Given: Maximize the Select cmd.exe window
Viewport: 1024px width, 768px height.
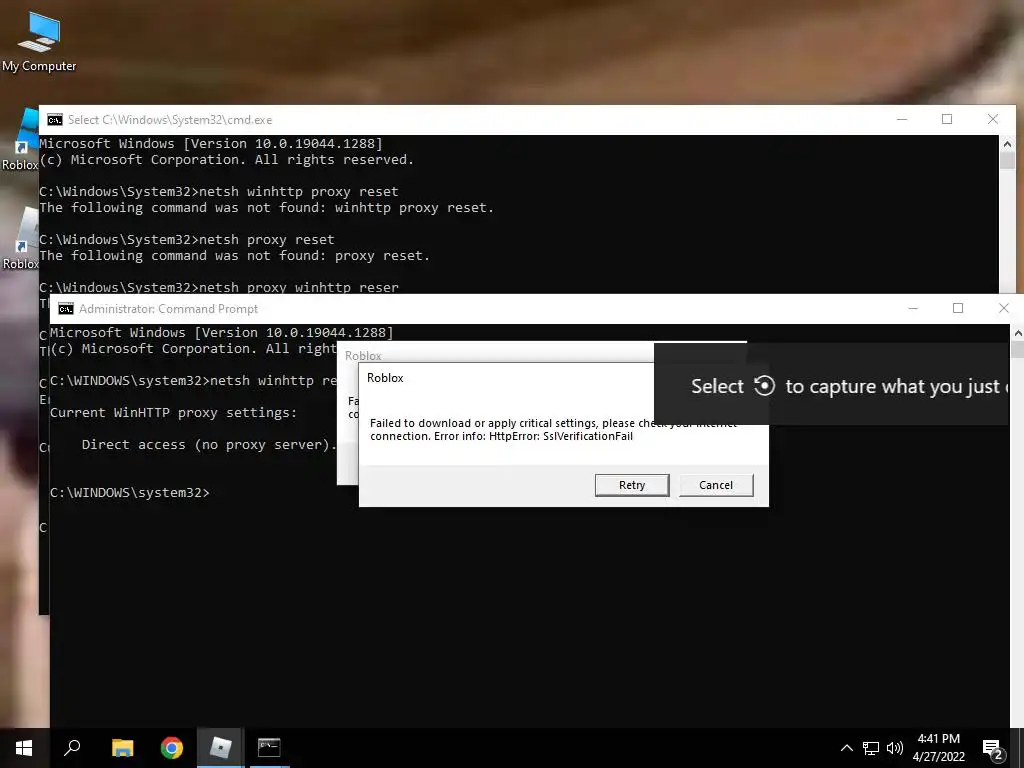Looking at the screenshot, I should [x=947, y=119].
